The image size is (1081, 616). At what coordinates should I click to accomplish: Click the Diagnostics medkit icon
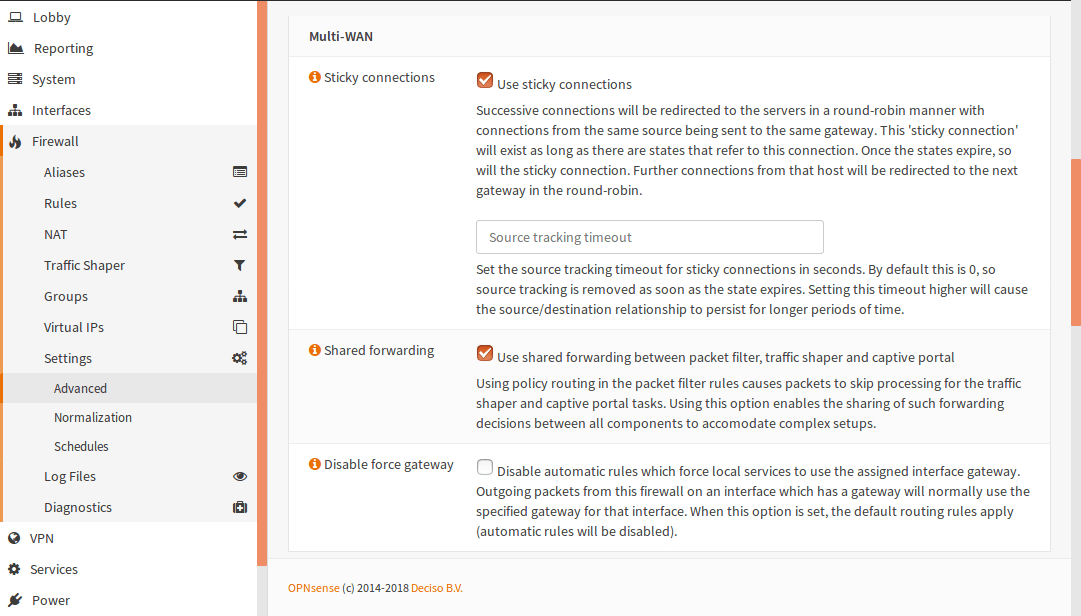[240, 507]
